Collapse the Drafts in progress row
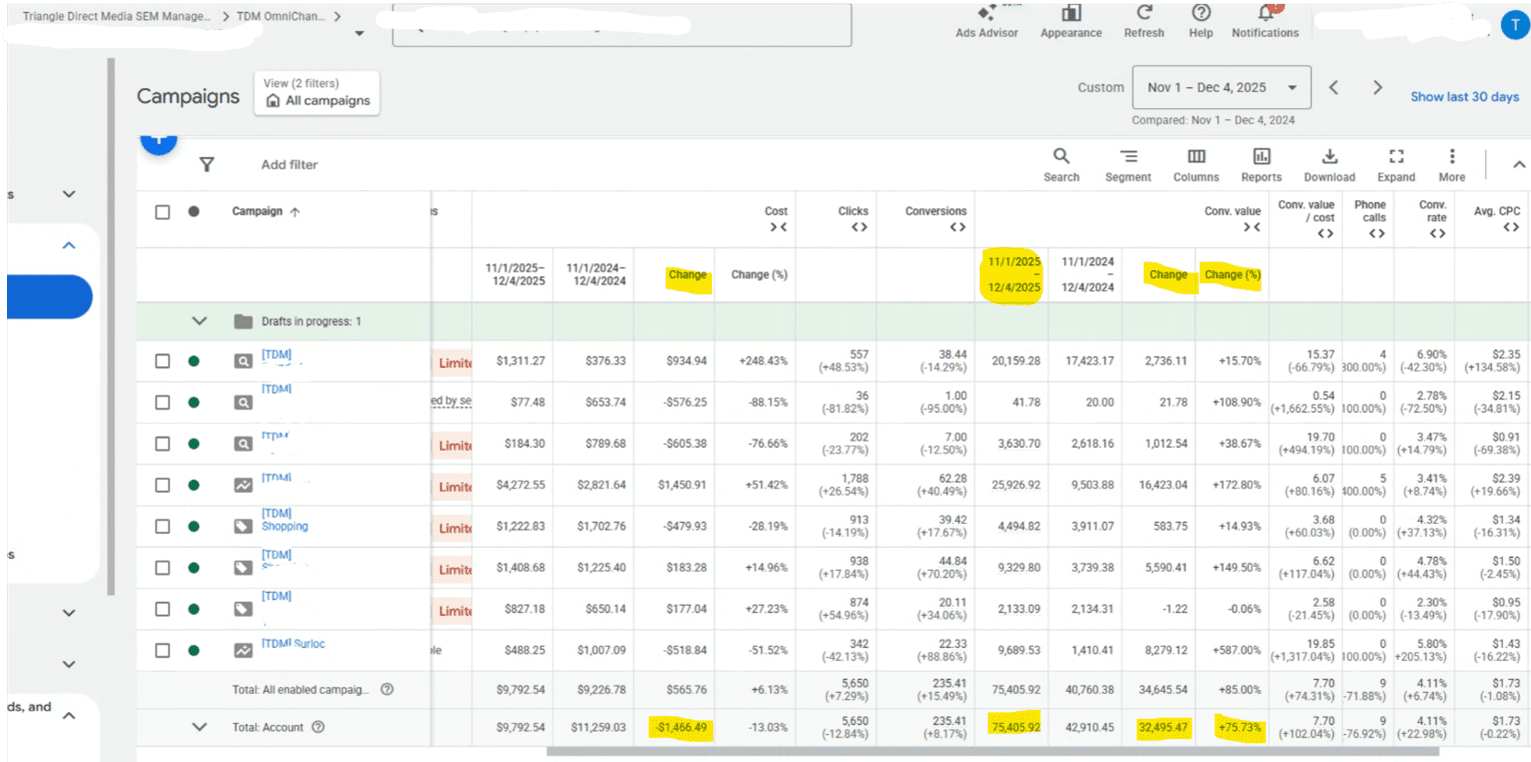The height and width of the screenshot is (762, 1531). click(x=199, y=322)
